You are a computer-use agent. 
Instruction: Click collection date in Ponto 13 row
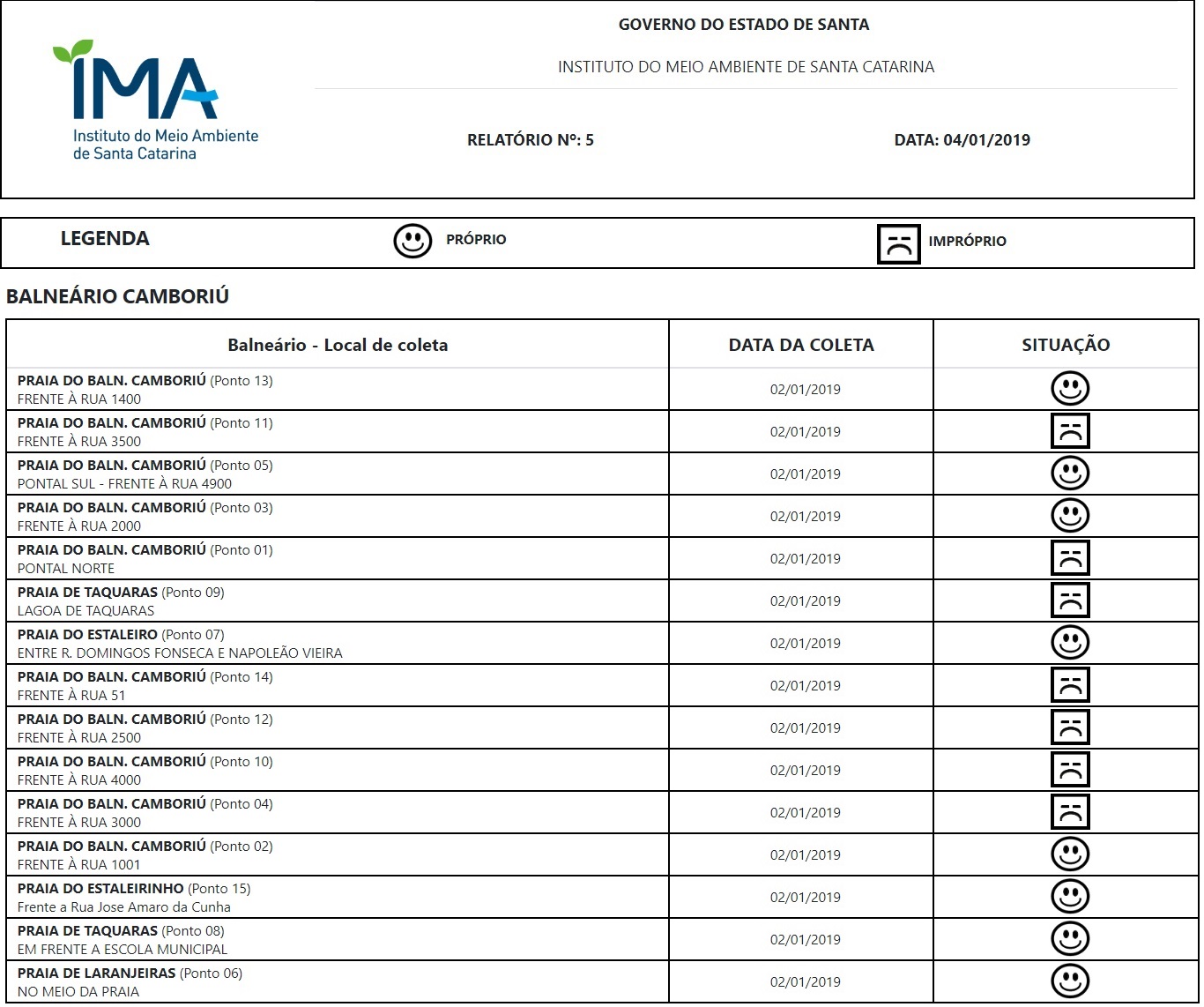pyautogui.click(x=805, y=389)
